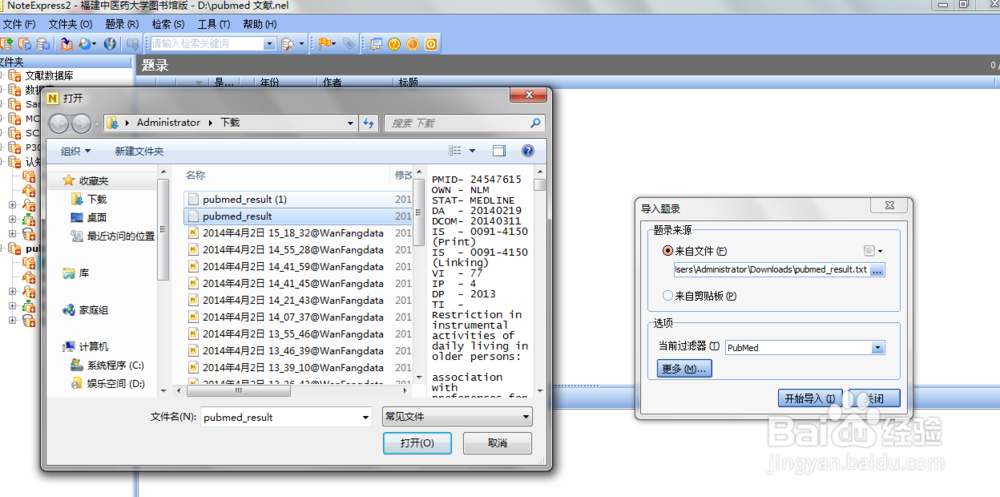Screen dimensions: 1000x497
Task: Open the 工具(T) menu
Action: point(214,24)
